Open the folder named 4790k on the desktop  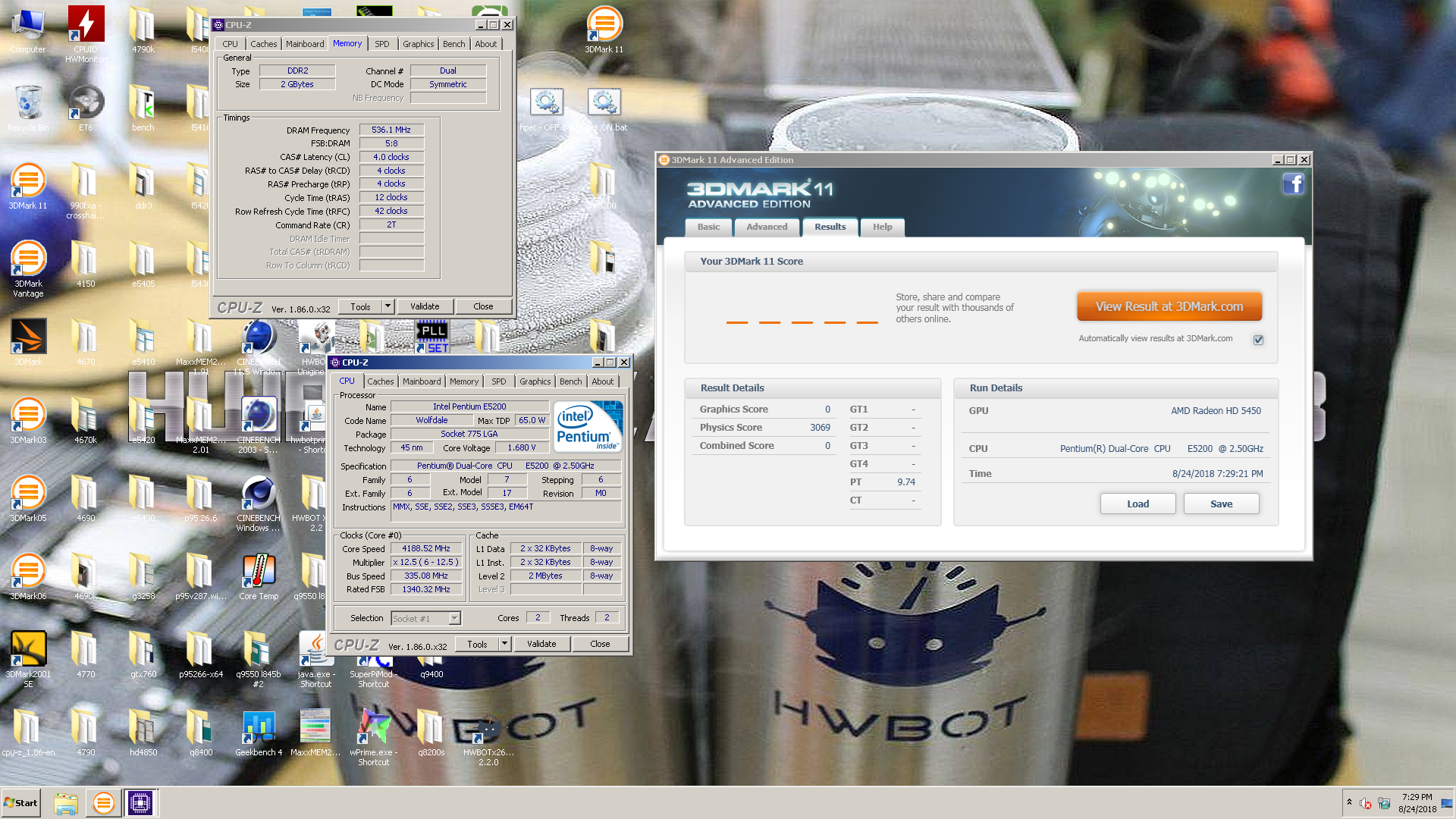(143, 30)
